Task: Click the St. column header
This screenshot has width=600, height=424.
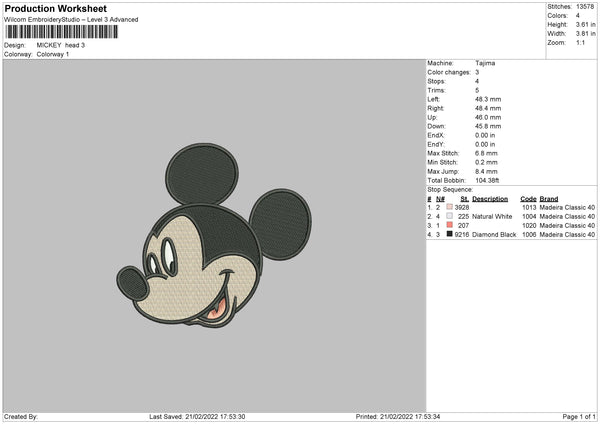Action: pos(465,199)
